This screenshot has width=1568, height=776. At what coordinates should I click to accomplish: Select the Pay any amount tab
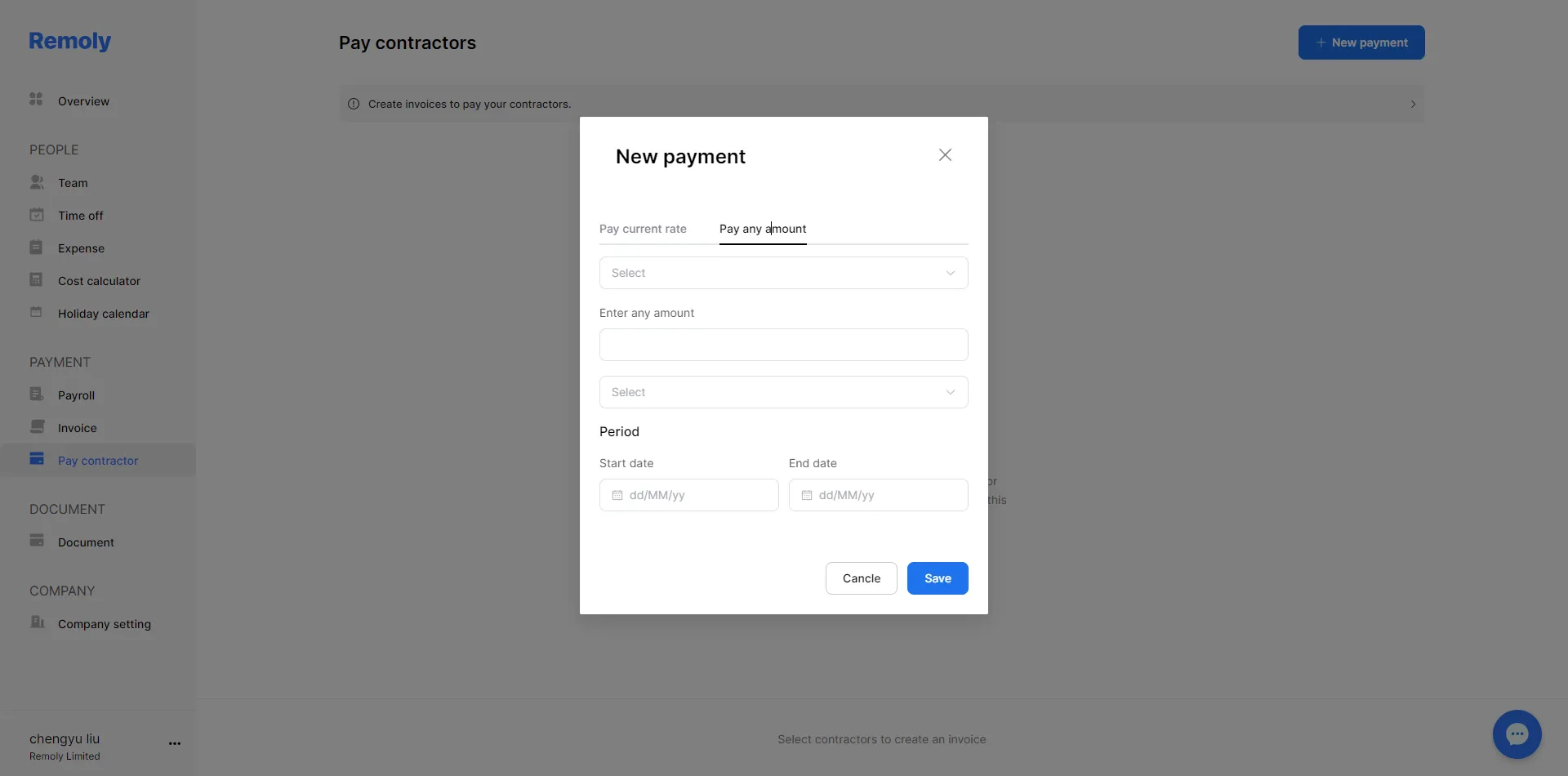click(x=763, y=229)
